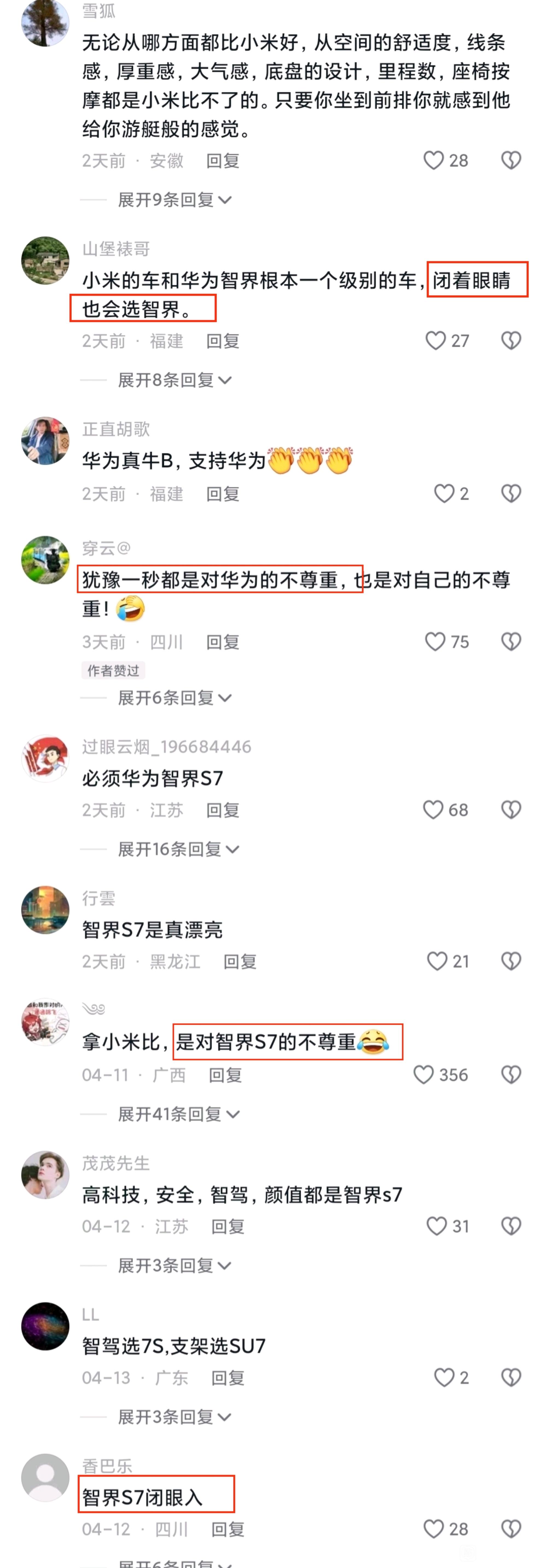Viewport: 547px width, 1568px height.
Task: Toggle dislike on 香巴乐's comment
Action: click(x=511, y=1529)
